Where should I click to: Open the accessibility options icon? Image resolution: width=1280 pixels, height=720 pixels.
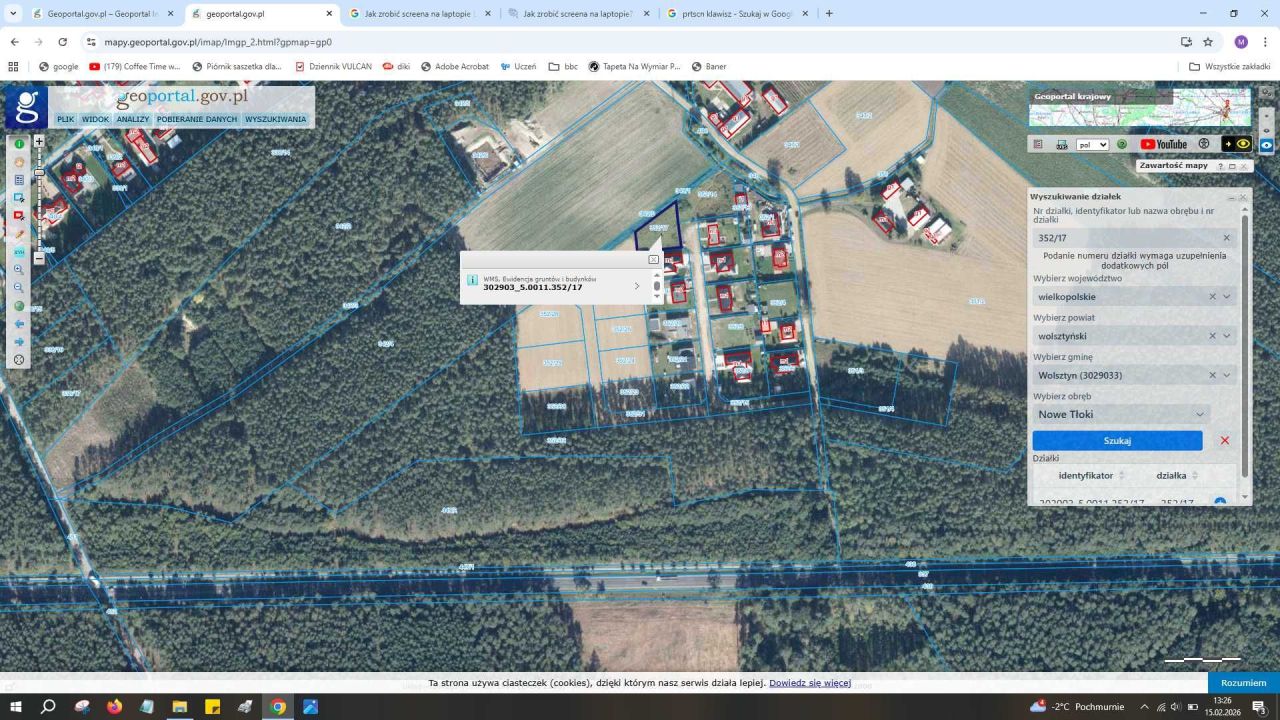[x=1204, y=144]
